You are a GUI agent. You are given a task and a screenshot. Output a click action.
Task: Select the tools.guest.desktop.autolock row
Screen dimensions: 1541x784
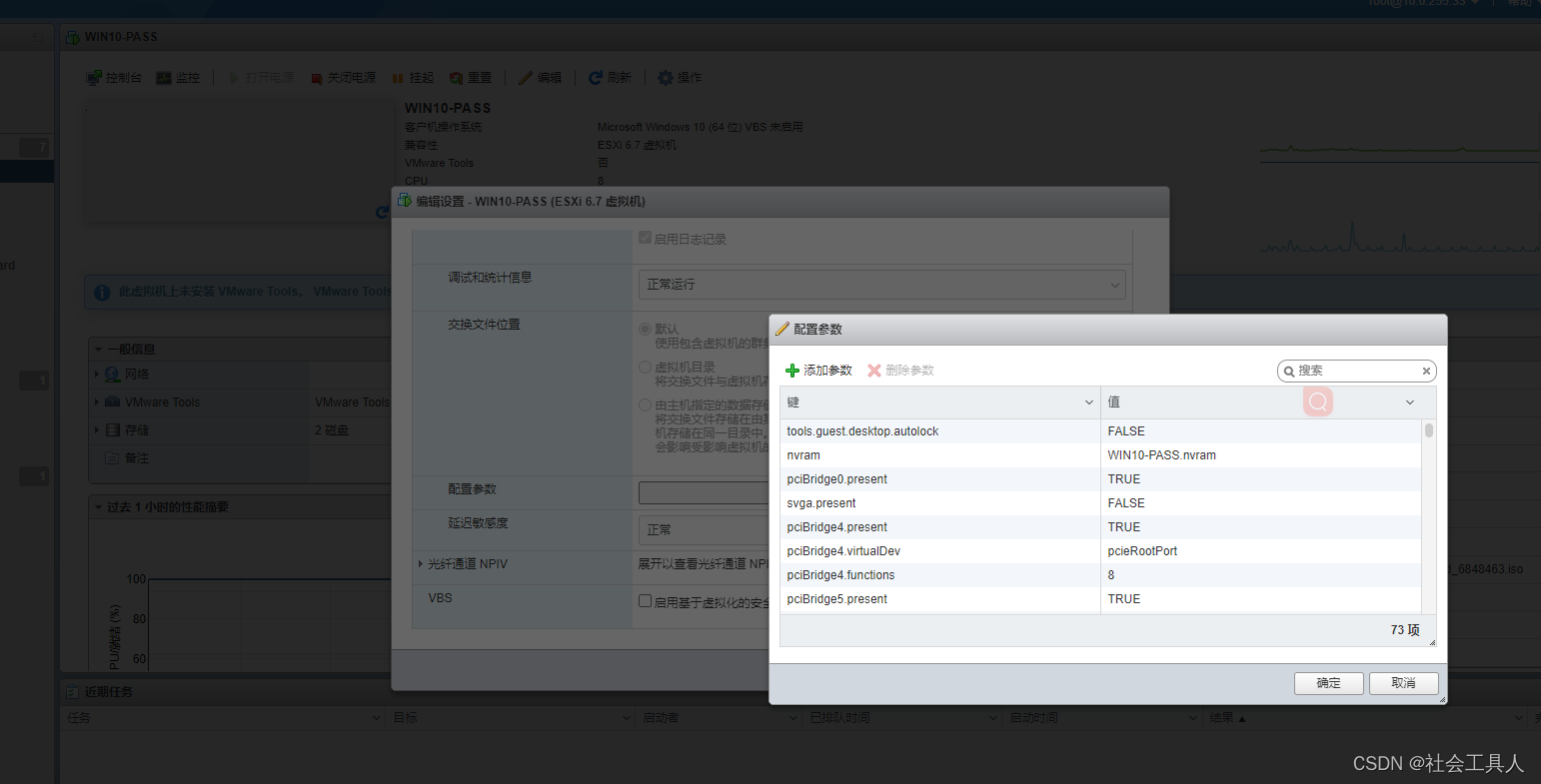tap(1100, 431)
